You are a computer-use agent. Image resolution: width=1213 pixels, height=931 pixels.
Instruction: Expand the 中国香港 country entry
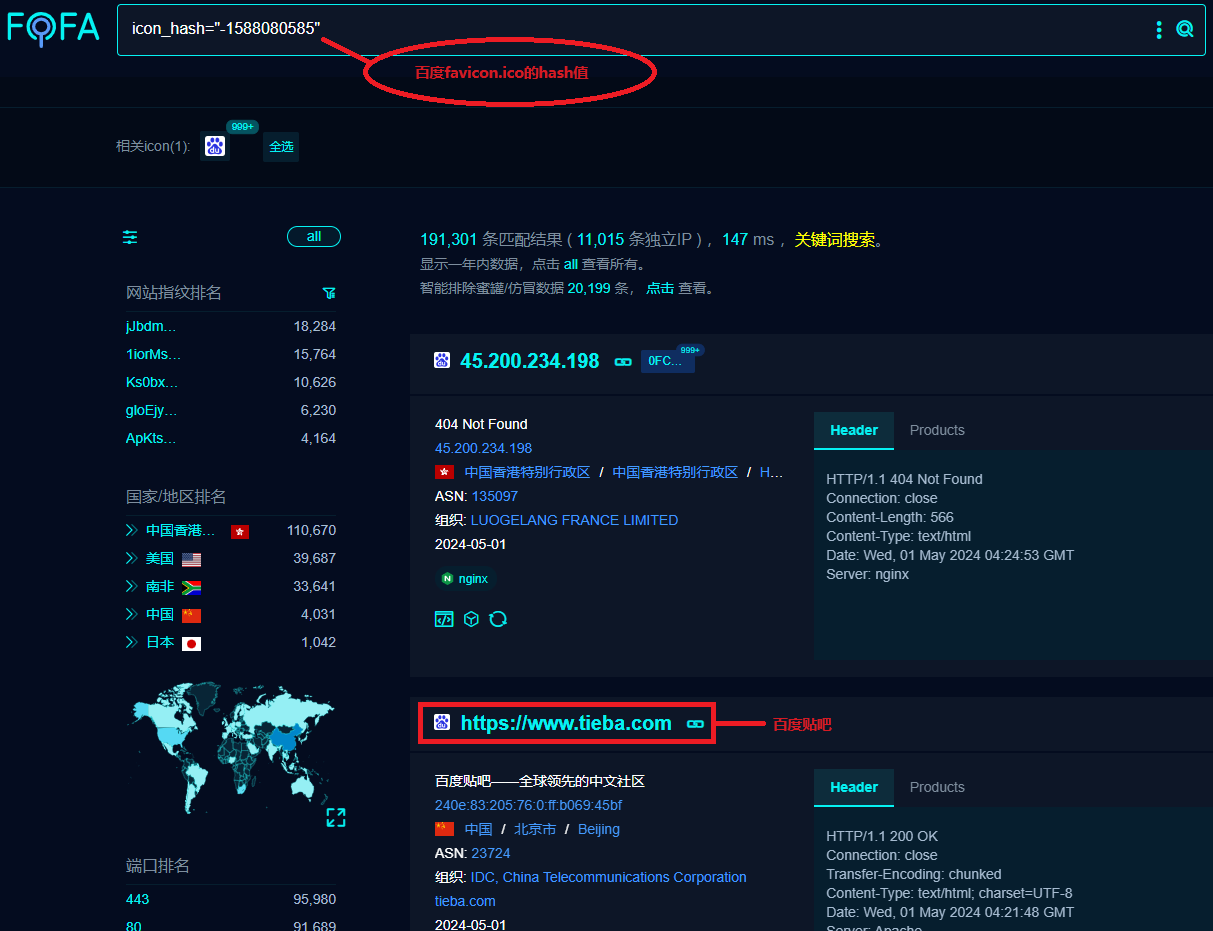pos(131,530)
